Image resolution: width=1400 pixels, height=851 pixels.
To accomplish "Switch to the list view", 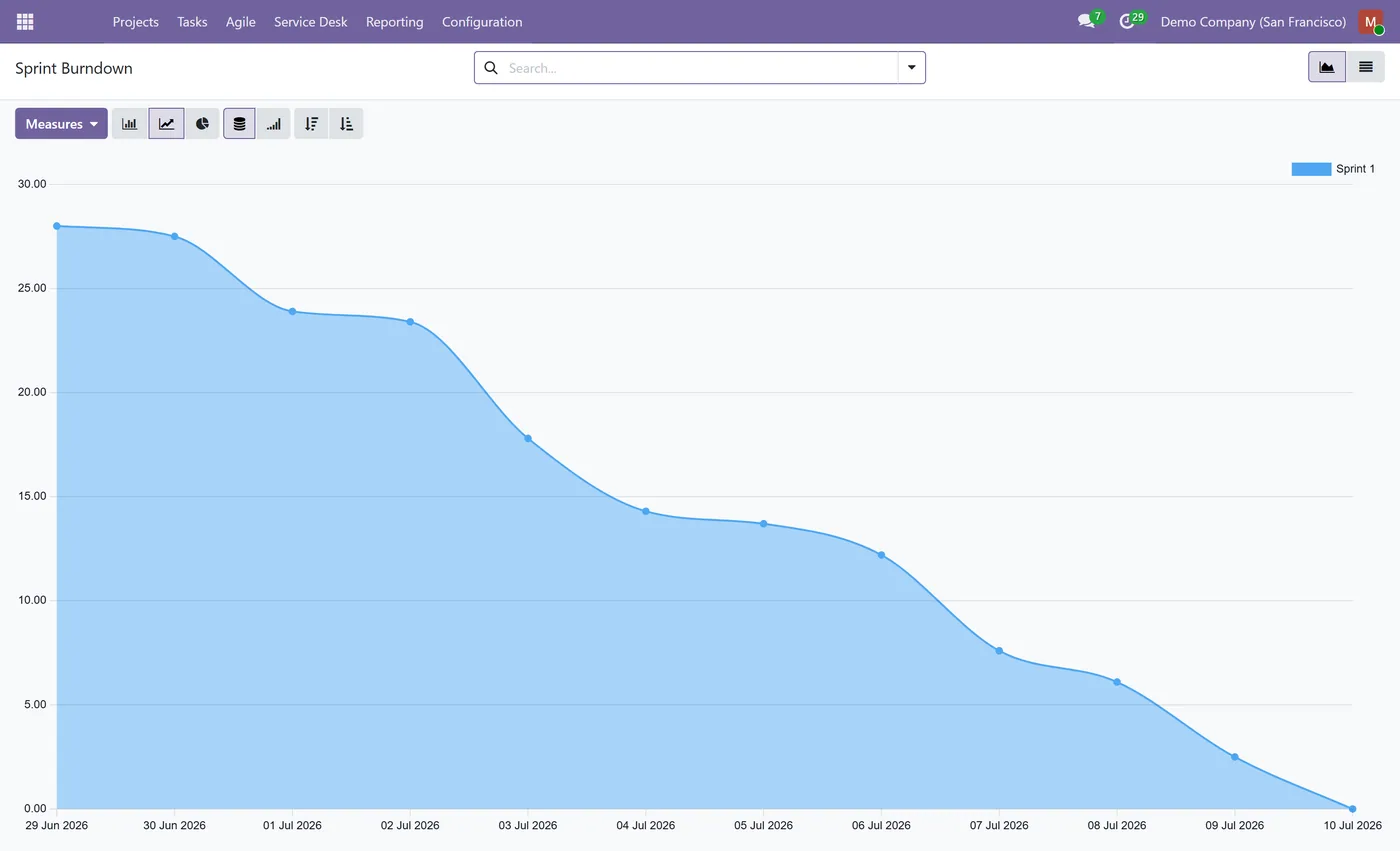I will [1365, 67].
